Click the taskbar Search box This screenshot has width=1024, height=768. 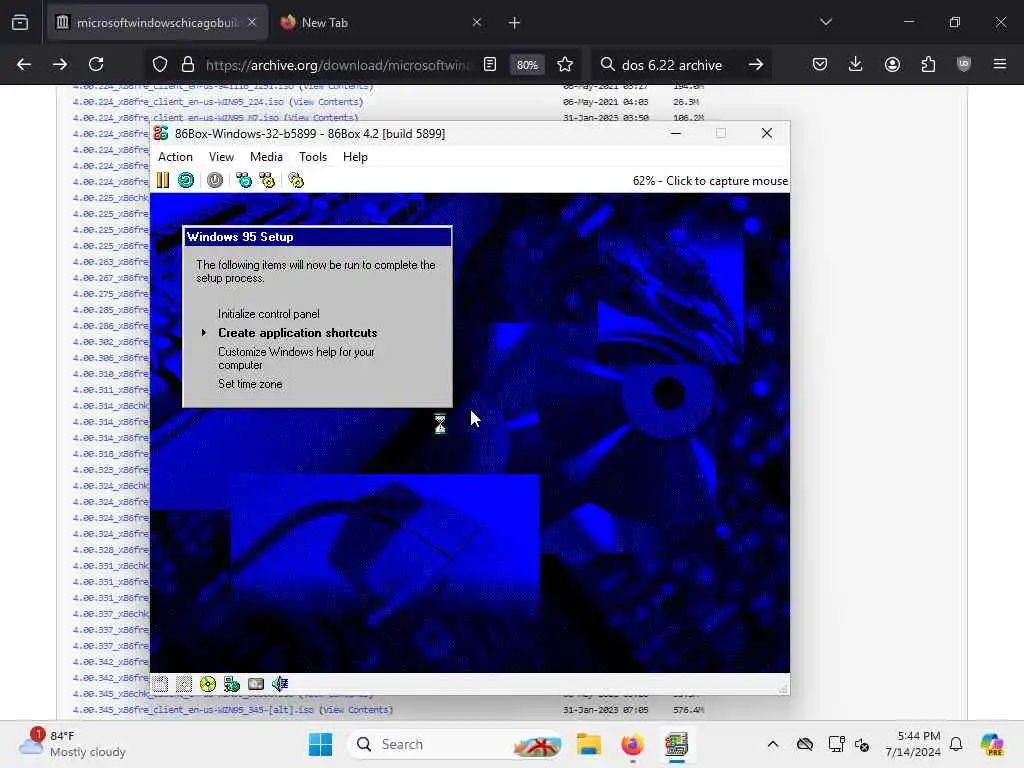(x=456, y=744)
